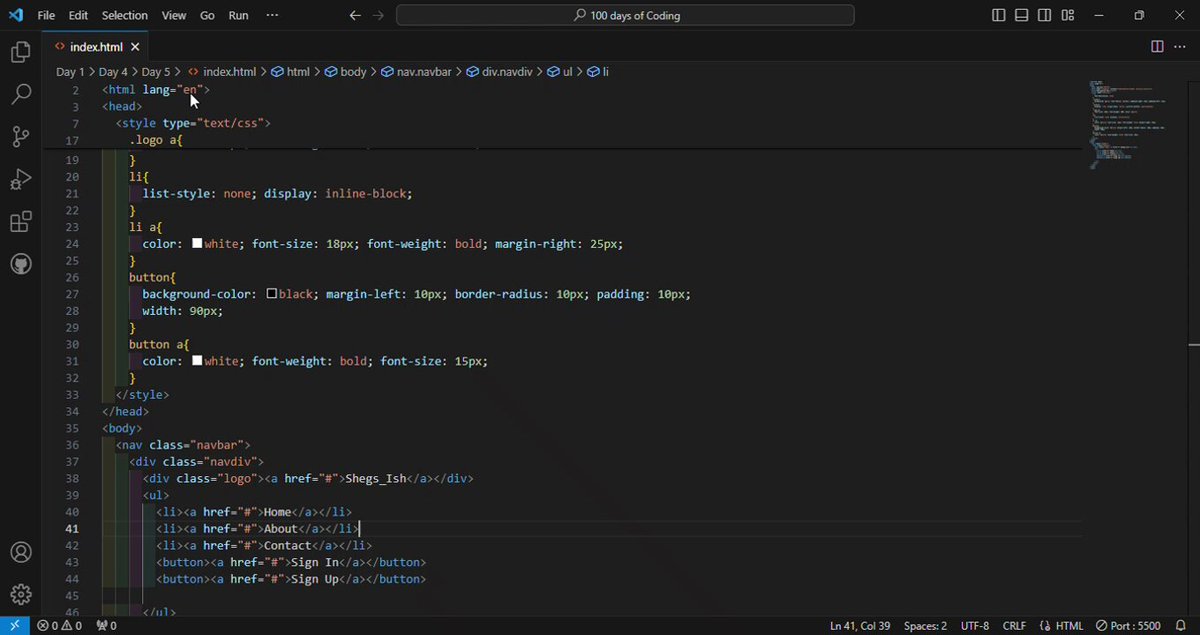Open the white color swatch on line 24
1200x635 pixels.
click(197, 243)
